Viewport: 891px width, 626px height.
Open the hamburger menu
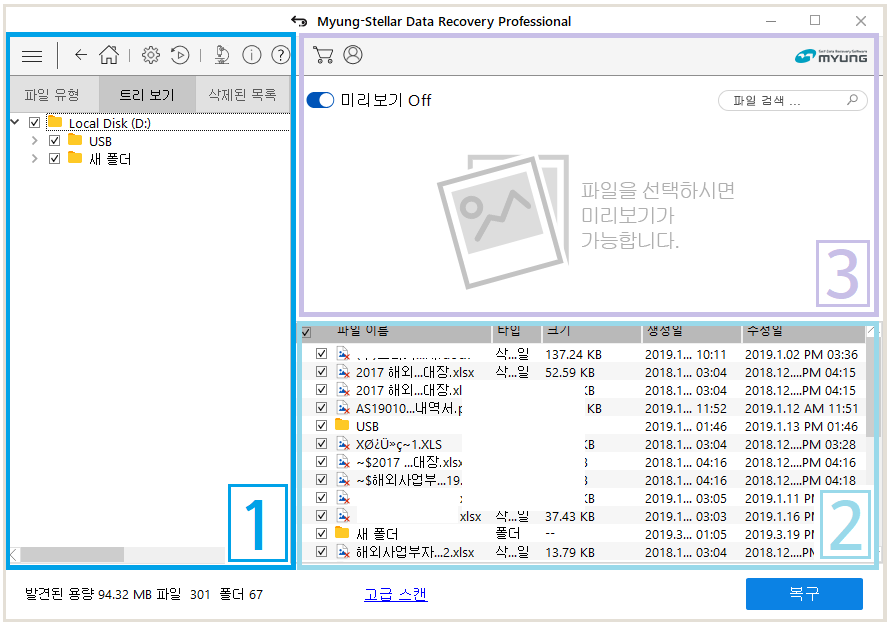click(32, 56)
